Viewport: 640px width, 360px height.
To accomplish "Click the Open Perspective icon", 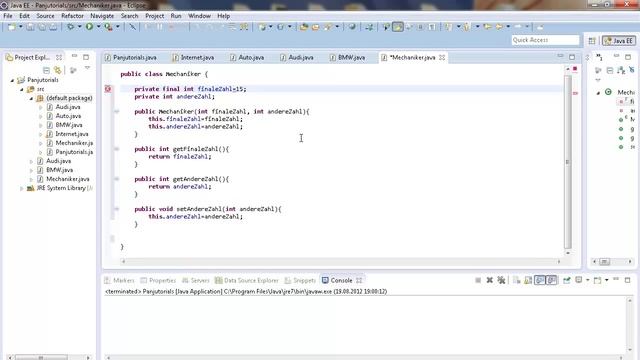I will (x=592, y=40).
